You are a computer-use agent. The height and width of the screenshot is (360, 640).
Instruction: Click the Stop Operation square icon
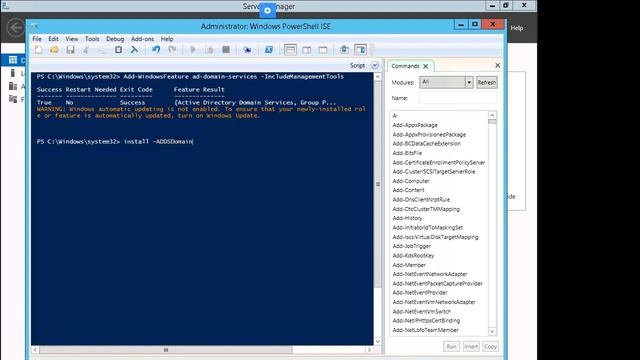click(x=226, y=50)
